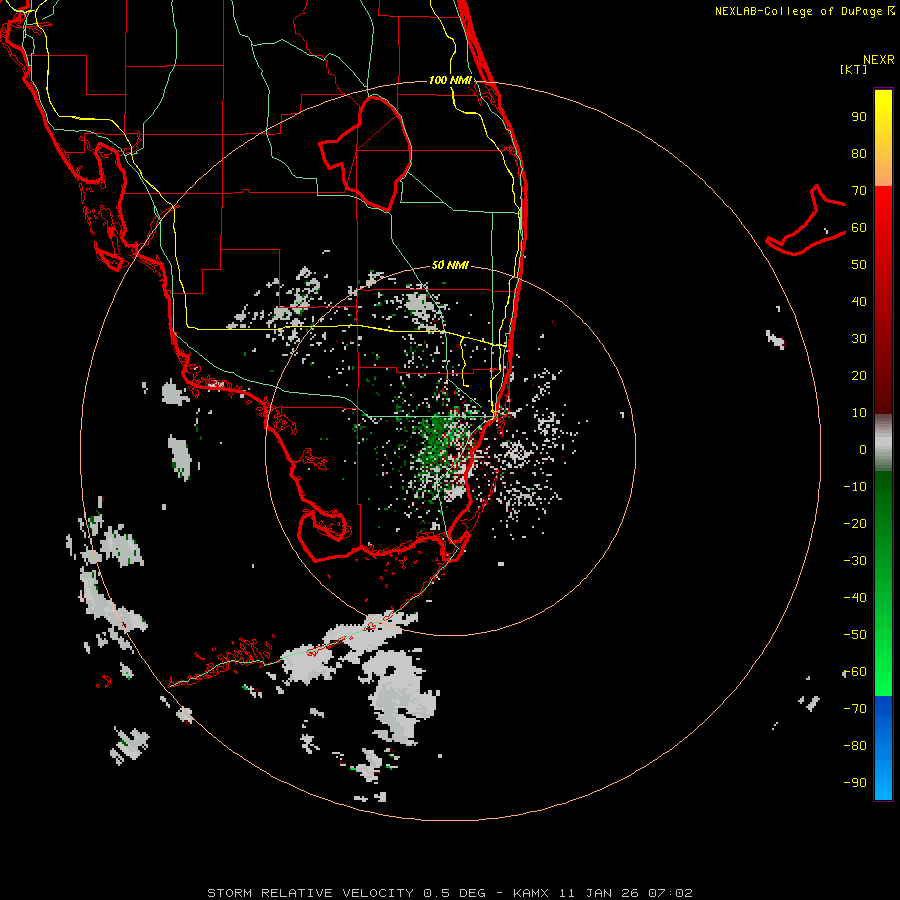Click the positive '40' scale label

pyautogui.click(x=859, y=301)
